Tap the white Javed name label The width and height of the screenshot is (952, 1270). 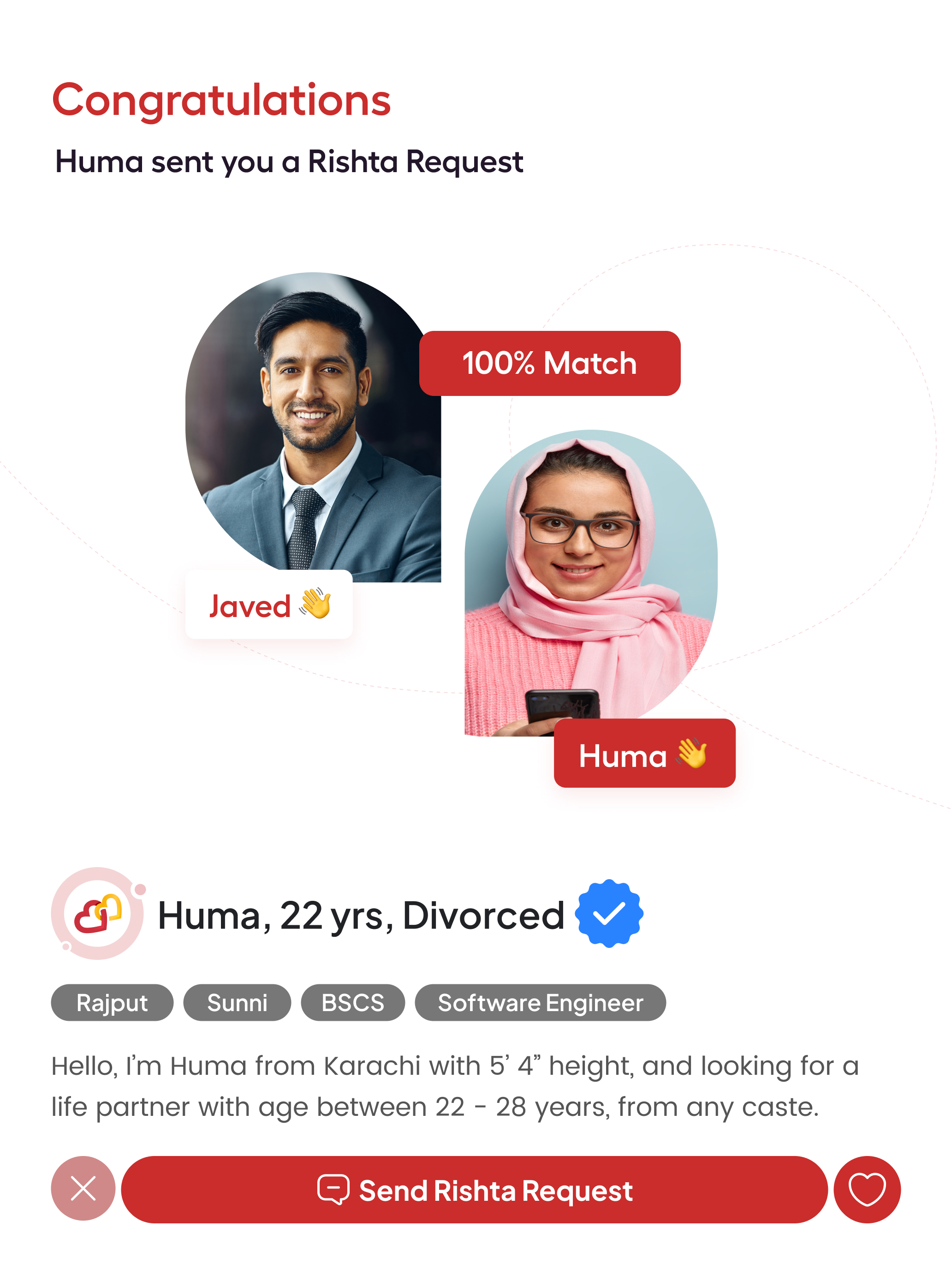click(268, 605)
